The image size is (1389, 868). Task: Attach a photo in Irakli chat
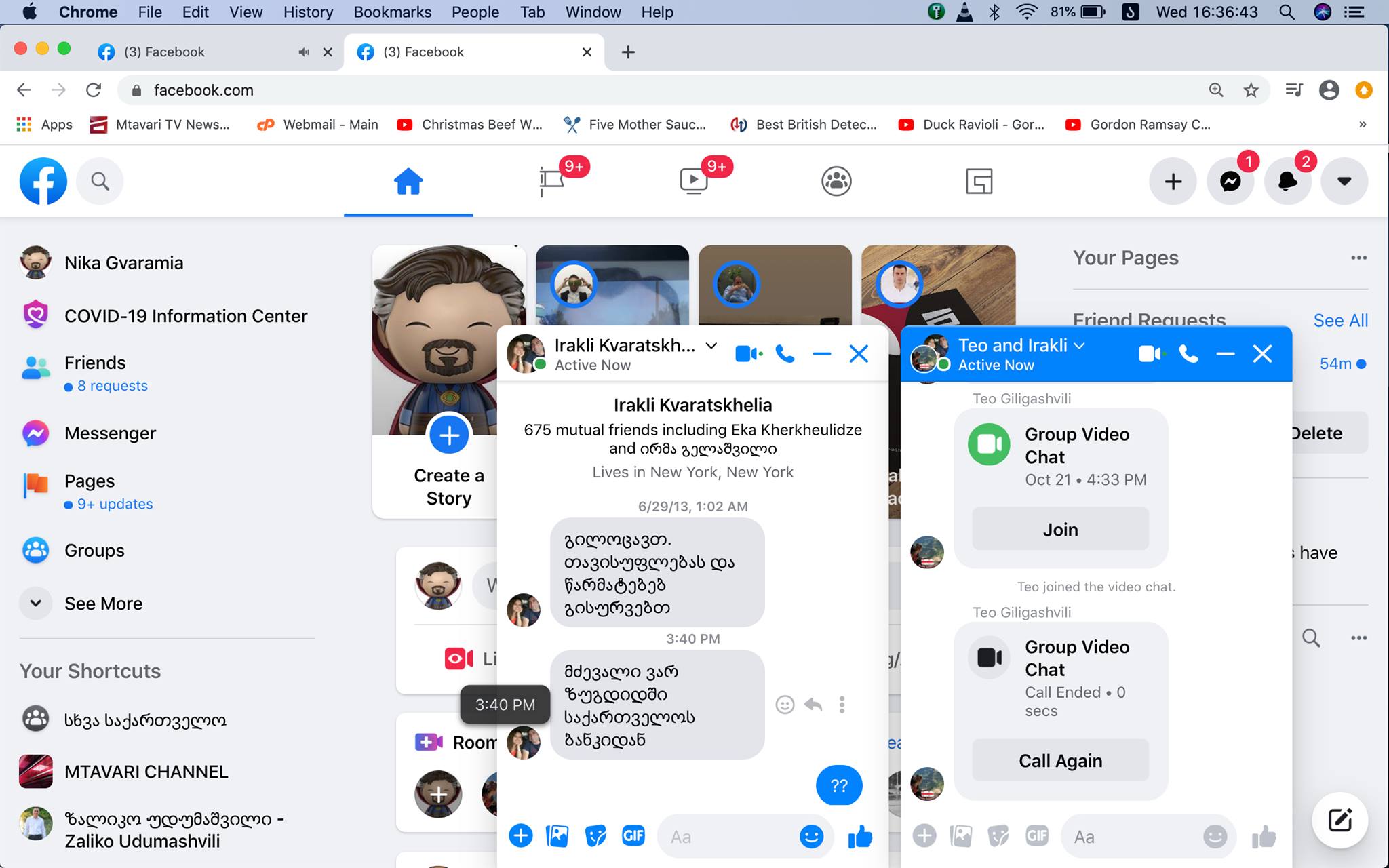point(557,836)
